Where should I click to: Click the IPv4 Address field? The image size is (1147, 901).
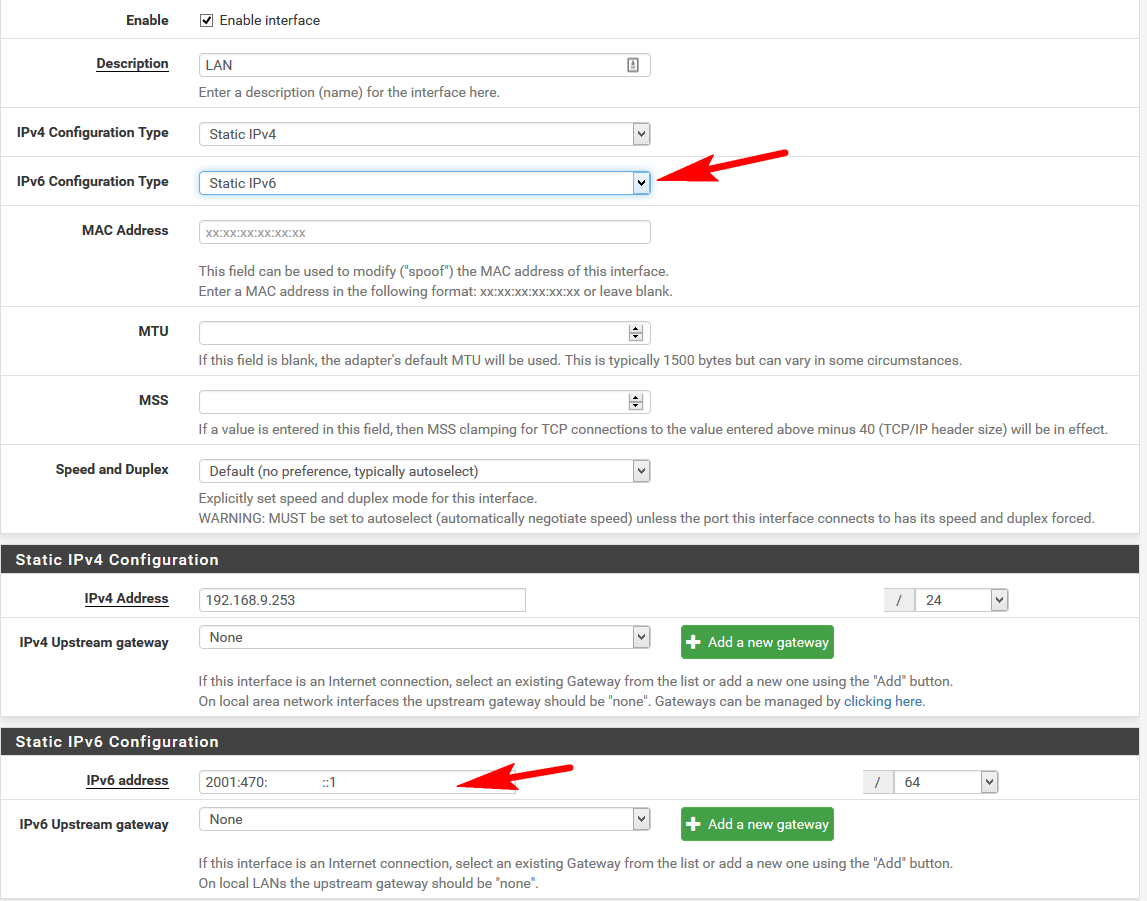362,600
